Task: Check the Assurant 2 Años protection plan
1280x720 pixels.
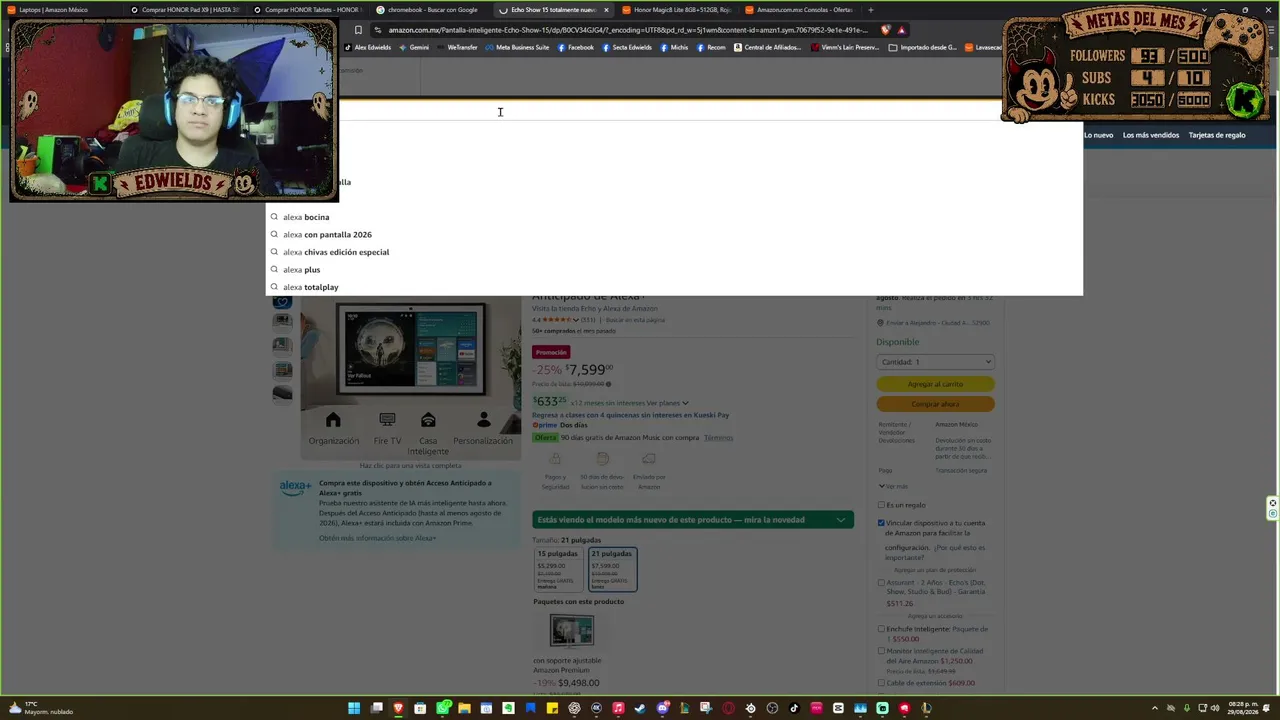Action: [881, 582]
